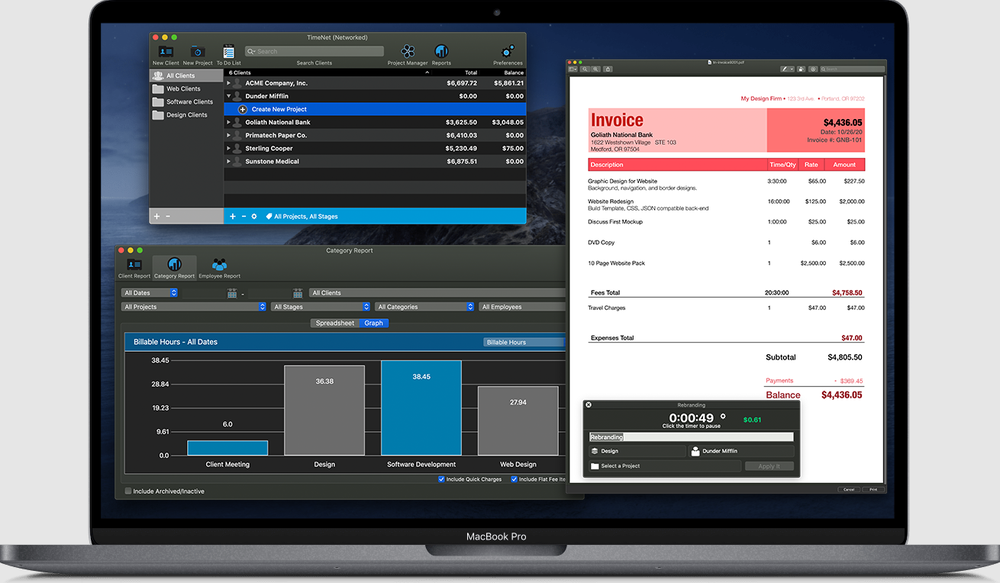Click the Search Clients field

tap(314, 51)
